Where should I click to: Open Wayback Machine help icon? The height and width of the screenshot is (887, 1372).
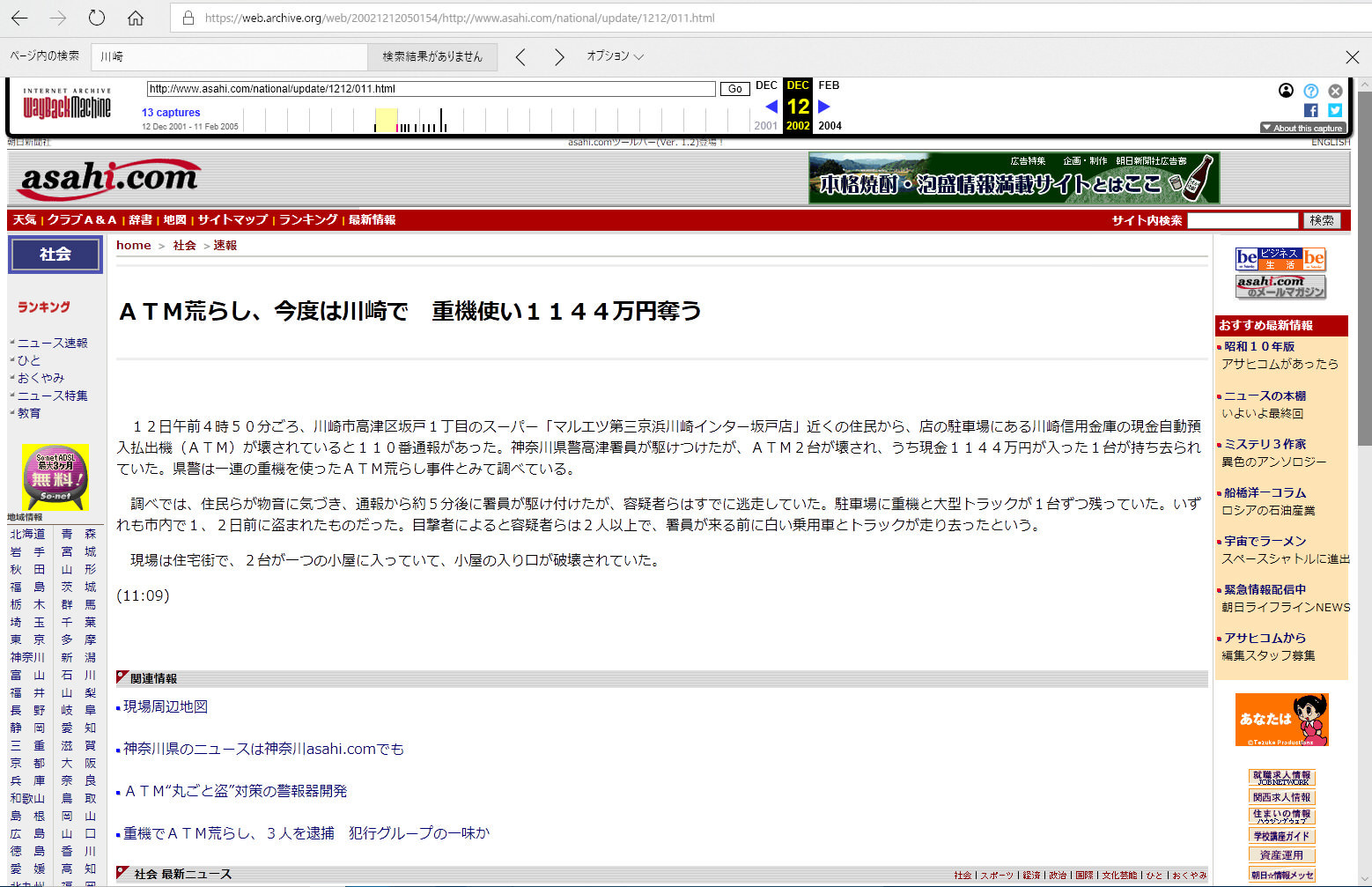click(x=1310, y=91)
